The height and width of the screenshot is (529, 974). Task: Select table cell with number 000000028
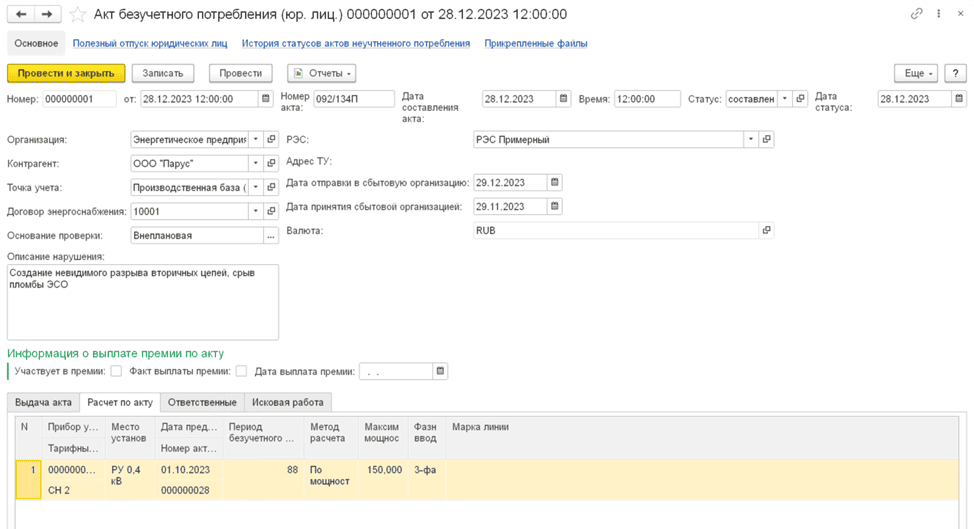coord(188,491)
